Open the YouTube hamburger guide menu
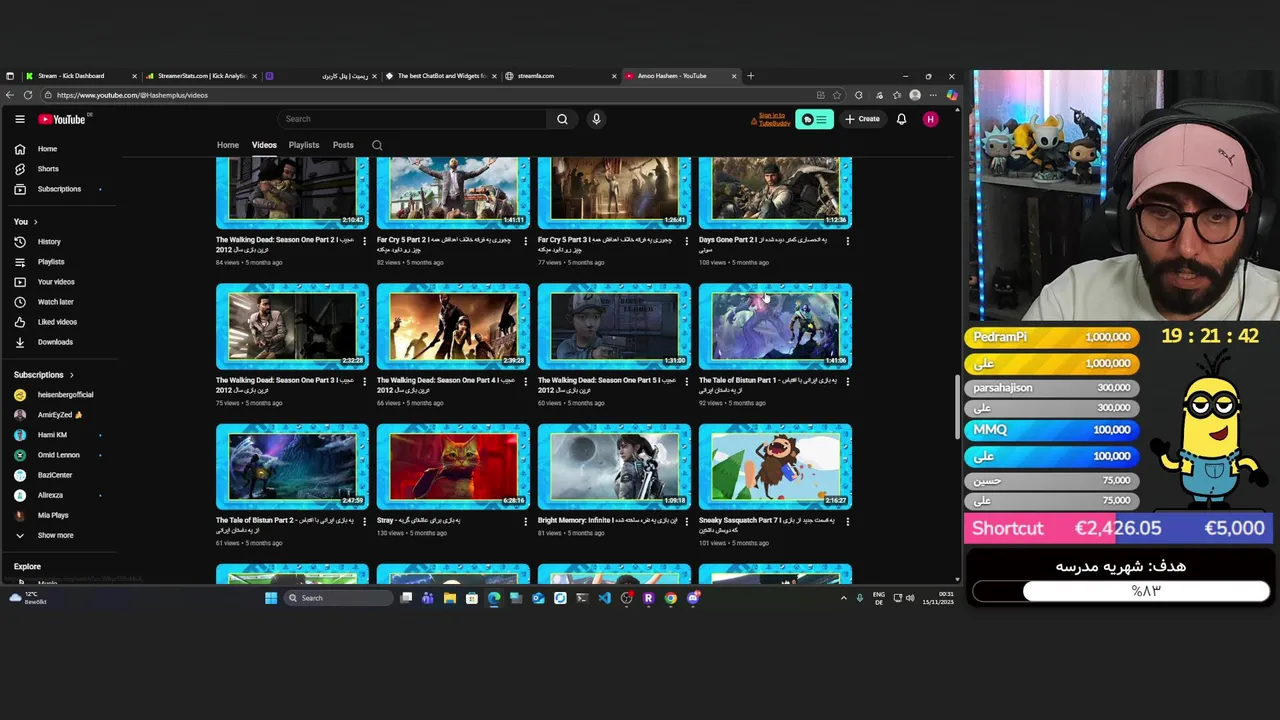Viewport: 1280px width, 720px height. coord(19,119)
